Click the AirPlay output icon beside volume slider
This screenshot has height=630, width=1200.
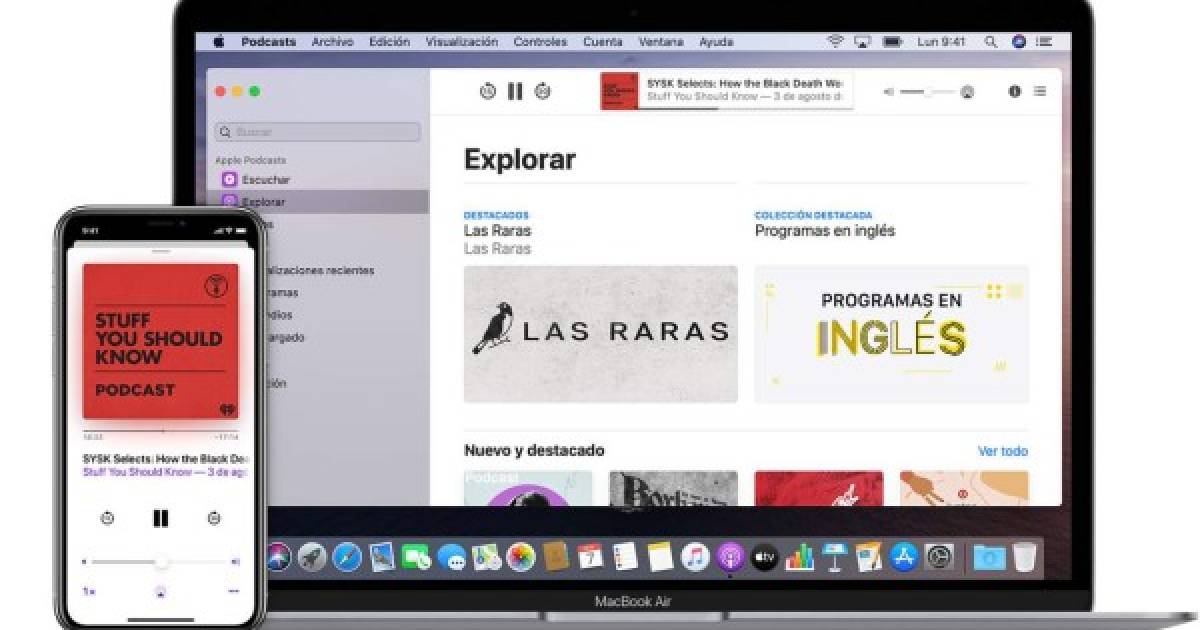967,92
